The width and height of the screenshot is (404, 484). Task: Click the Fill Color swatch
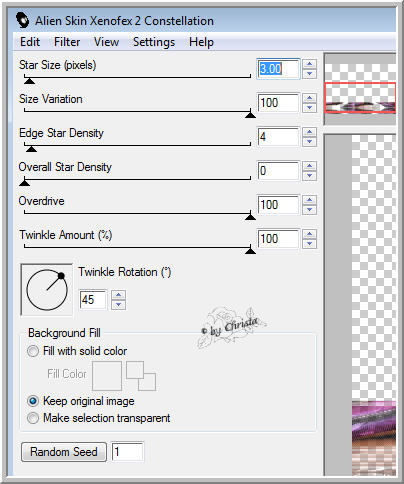[107, 376]
